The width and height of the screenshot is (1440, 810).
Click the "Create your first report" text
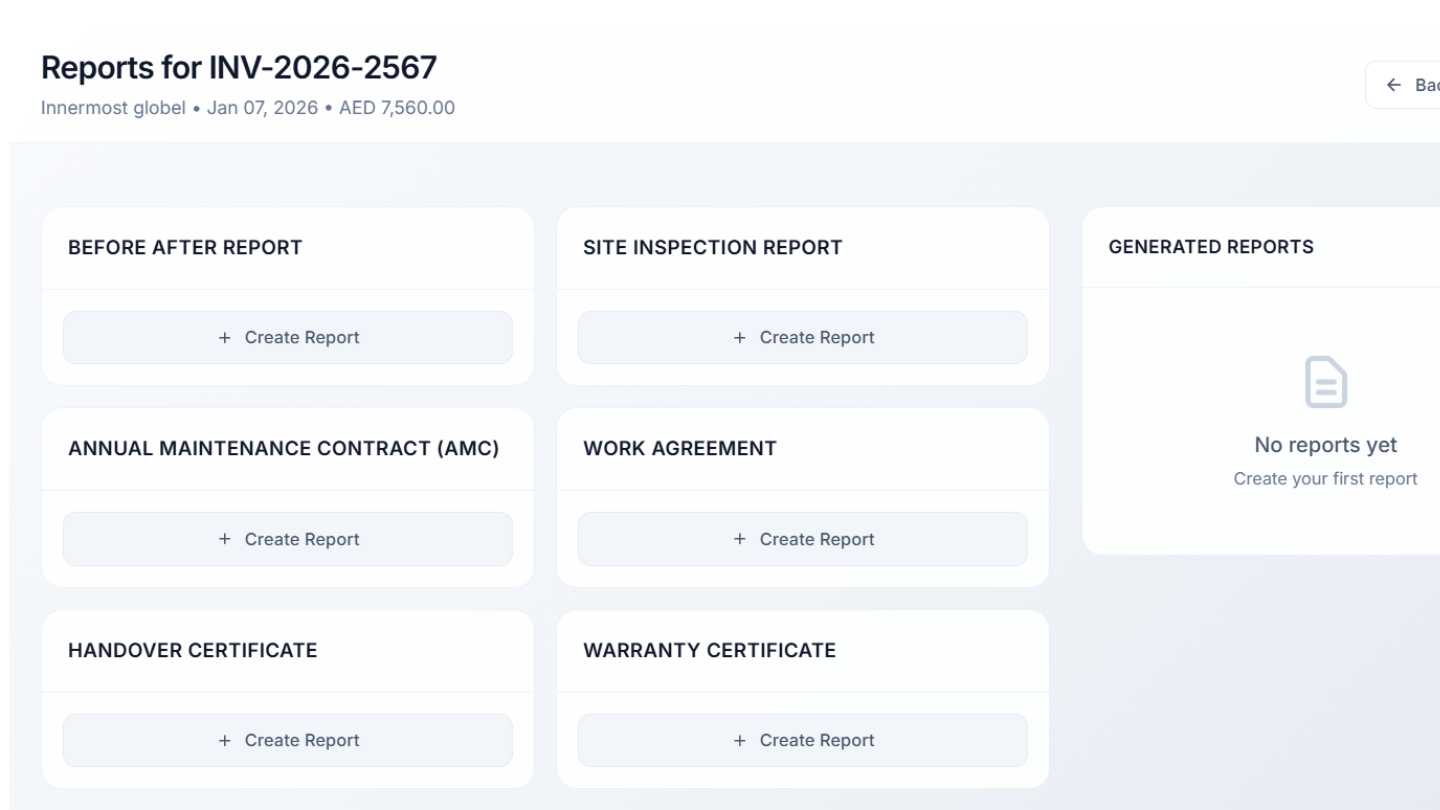click(1325, 479)
